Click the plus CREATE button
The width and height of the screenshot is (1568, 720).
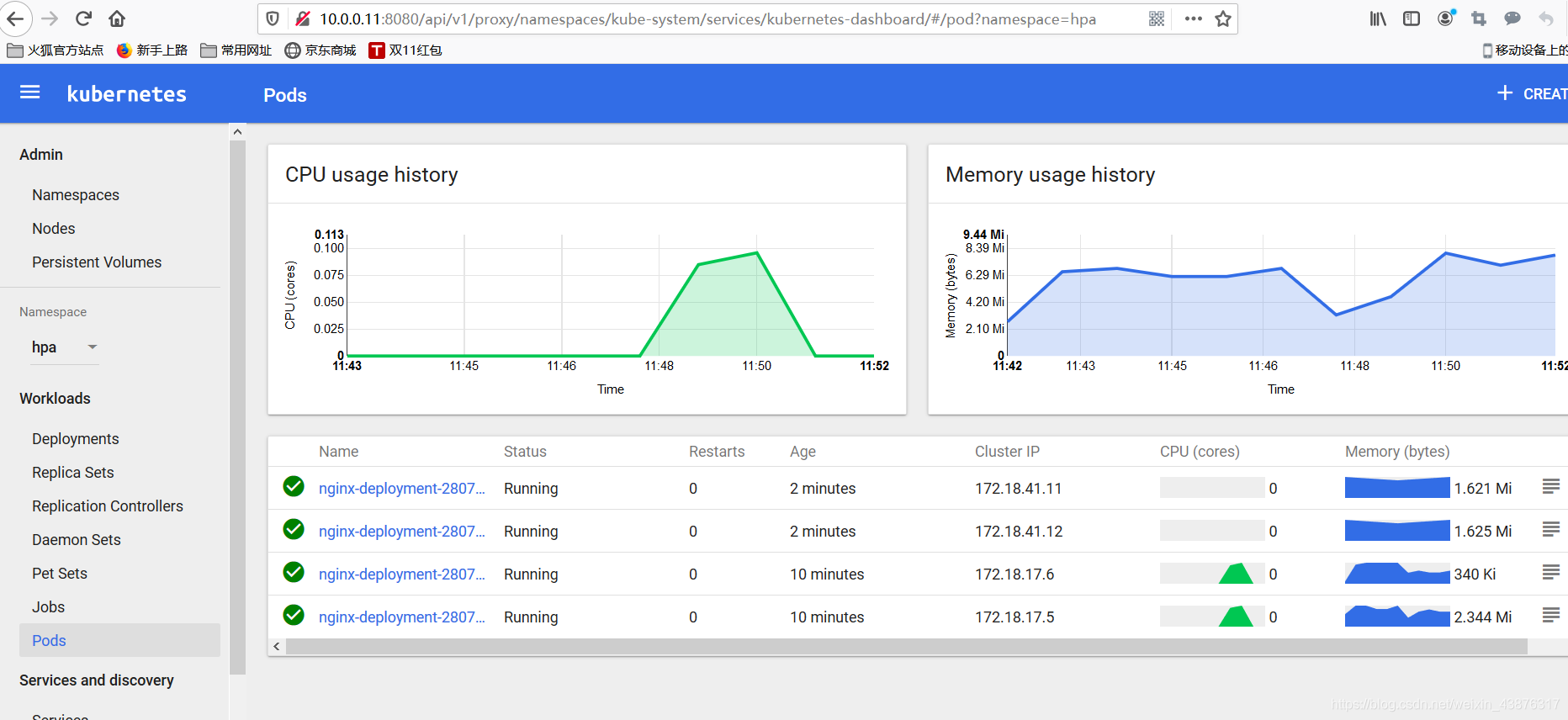1532,93
